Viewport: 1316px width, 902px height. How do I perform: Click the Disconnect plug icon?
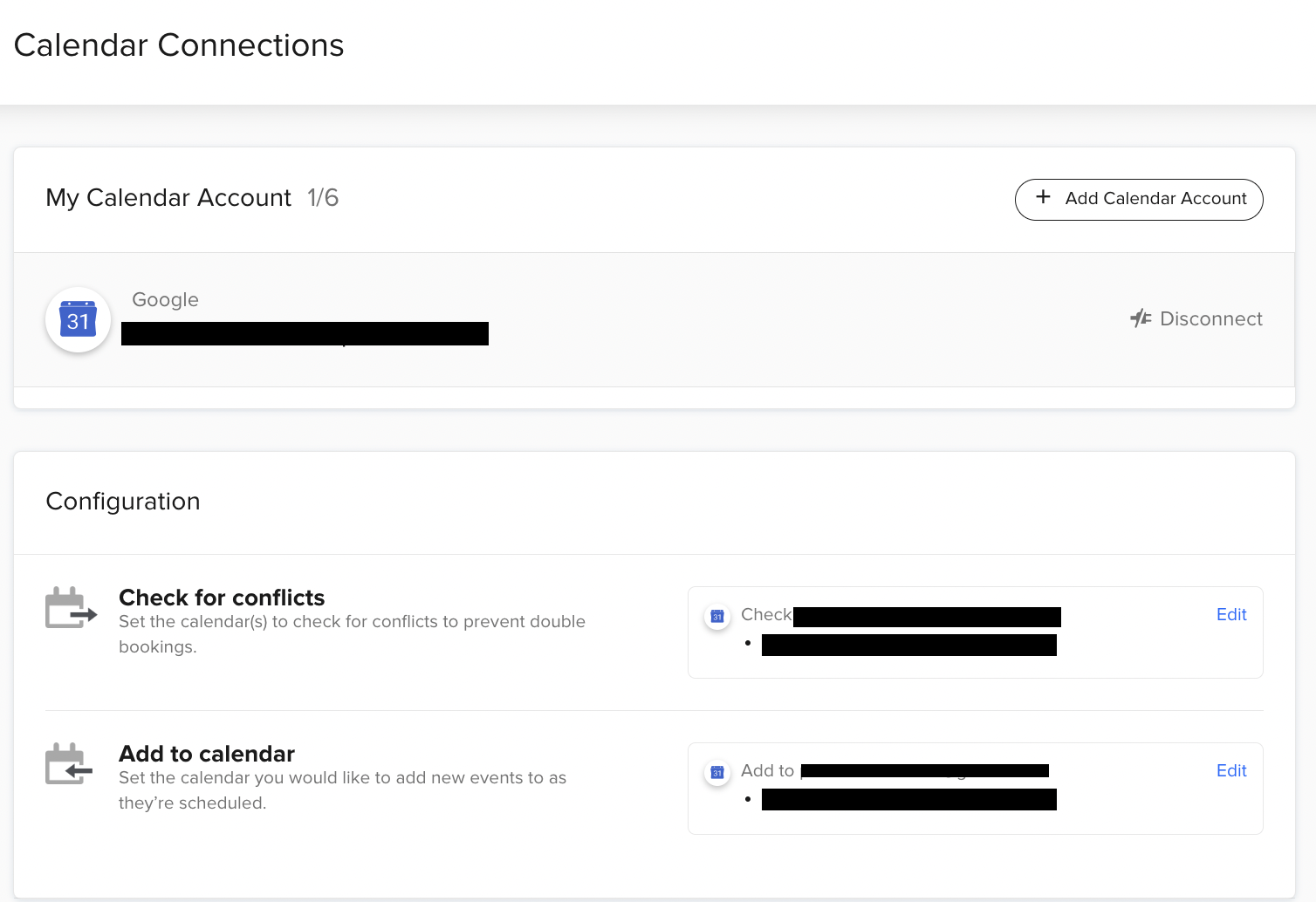click(x=1141, y=318)
